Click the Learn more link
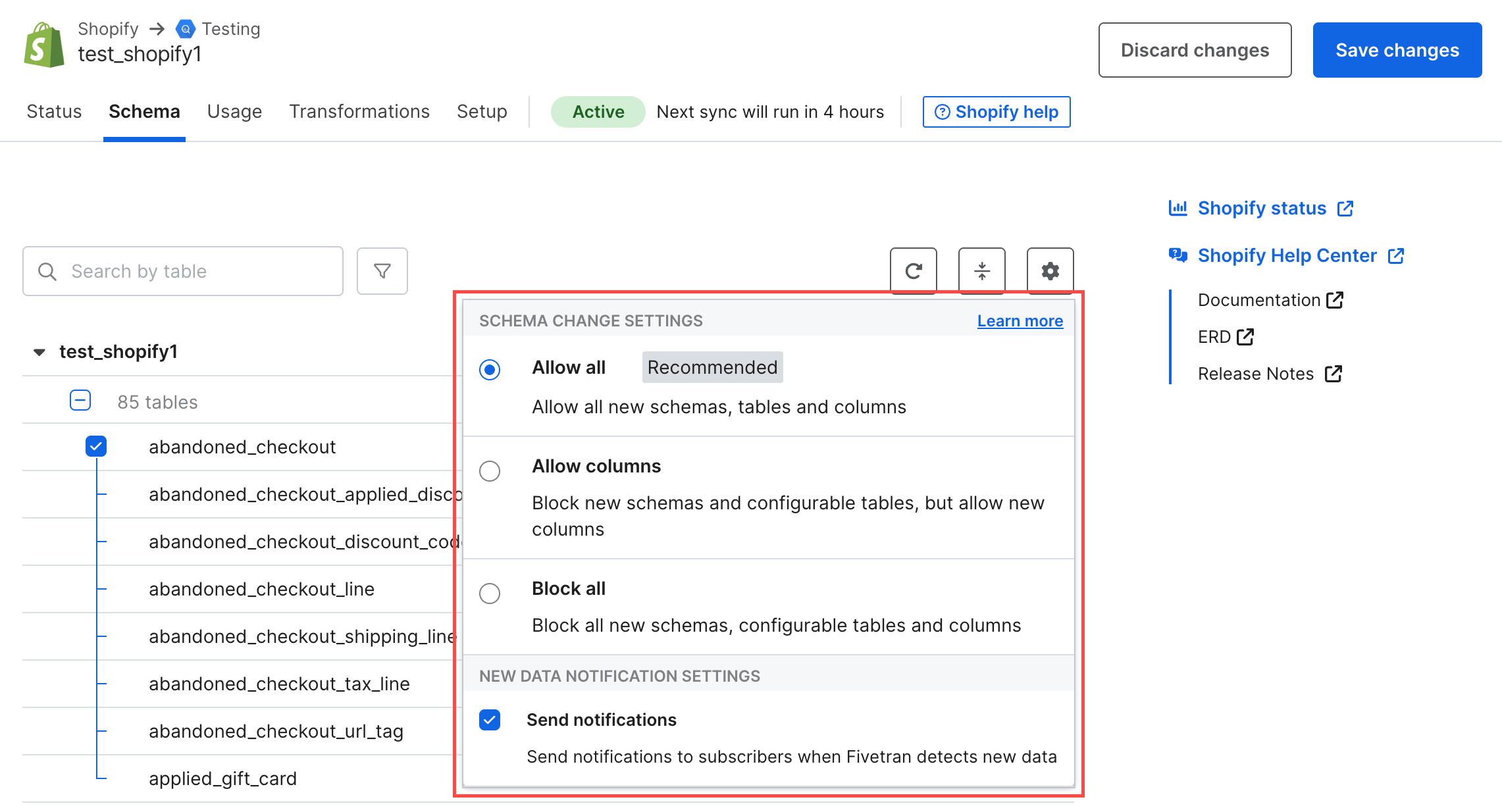 1019,321
